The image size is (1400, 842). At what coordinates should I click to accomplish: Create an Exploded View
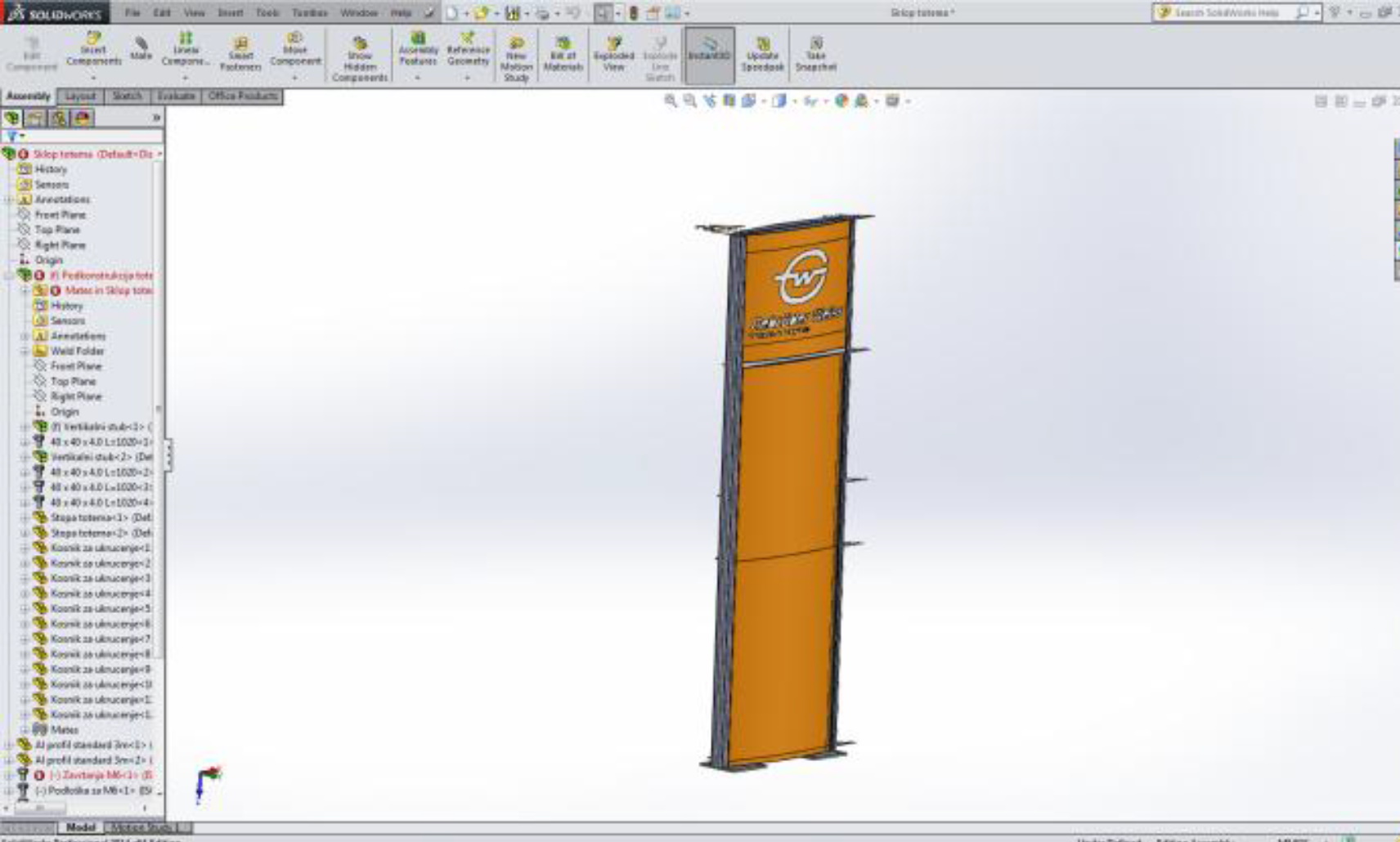(x=613, y=54)
